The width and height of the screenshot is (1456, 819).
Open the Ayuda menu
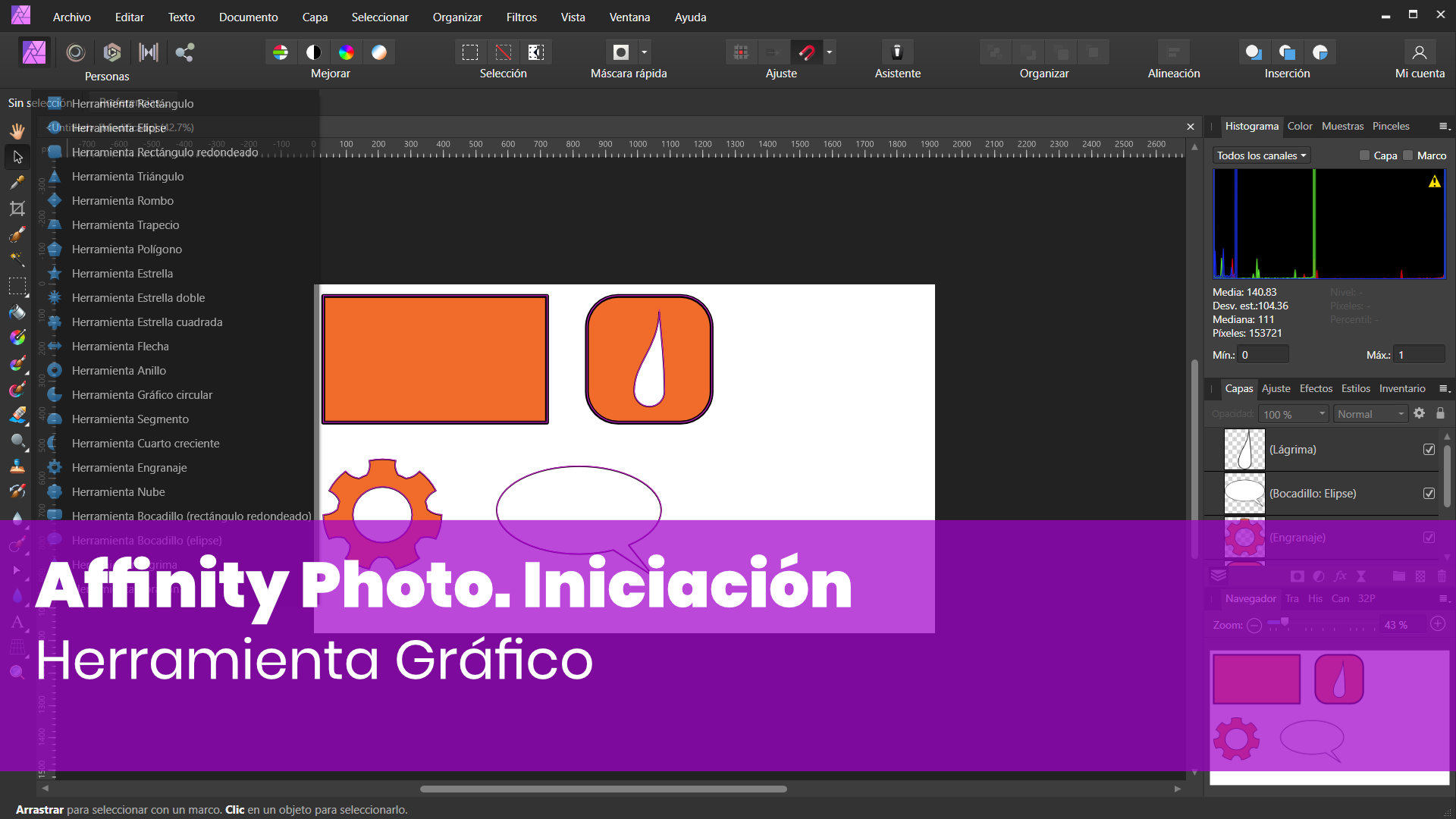pos(690,17)
